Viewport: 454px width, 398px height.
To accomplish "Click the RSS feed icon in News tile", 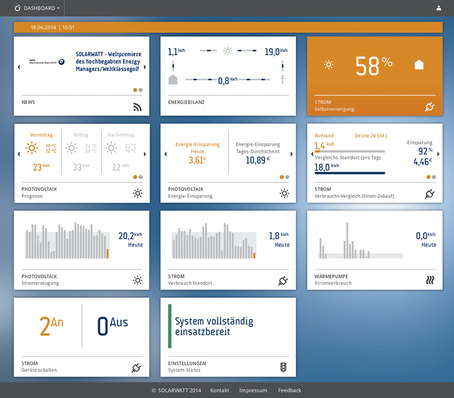I will click(x=137, y=107).
